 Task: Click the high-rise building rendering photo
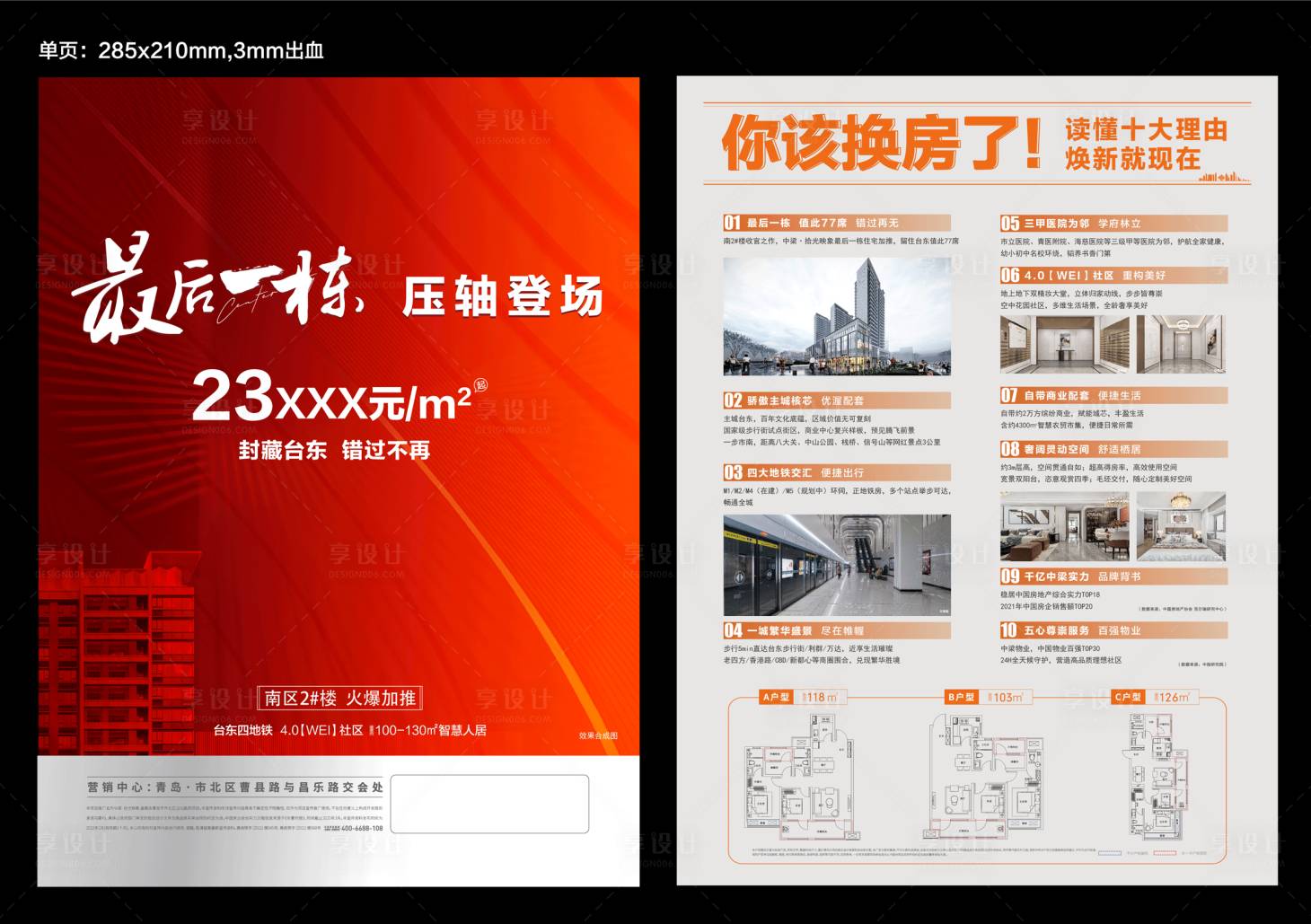tap(837, 316)
